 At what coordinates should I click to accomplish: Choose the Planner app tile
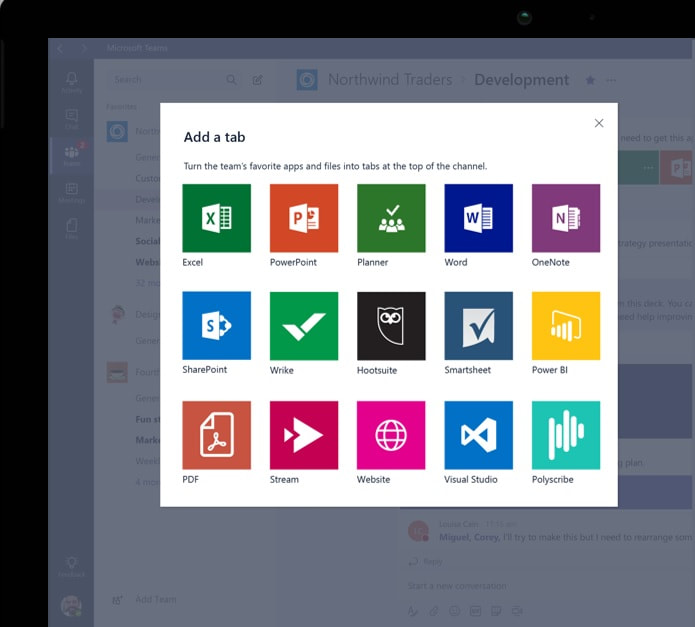click(x=391, y=218)
